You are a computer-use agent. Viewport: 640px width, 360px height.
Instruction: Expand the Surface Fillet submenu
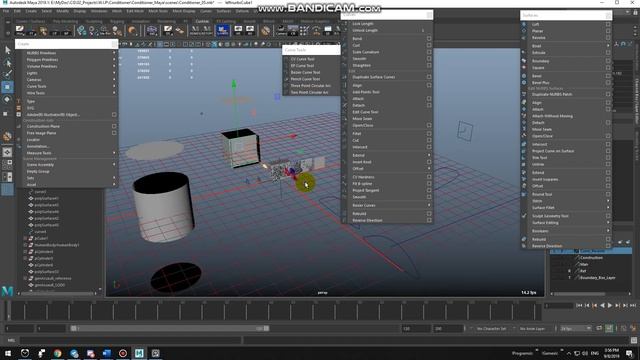pos(608,207)
